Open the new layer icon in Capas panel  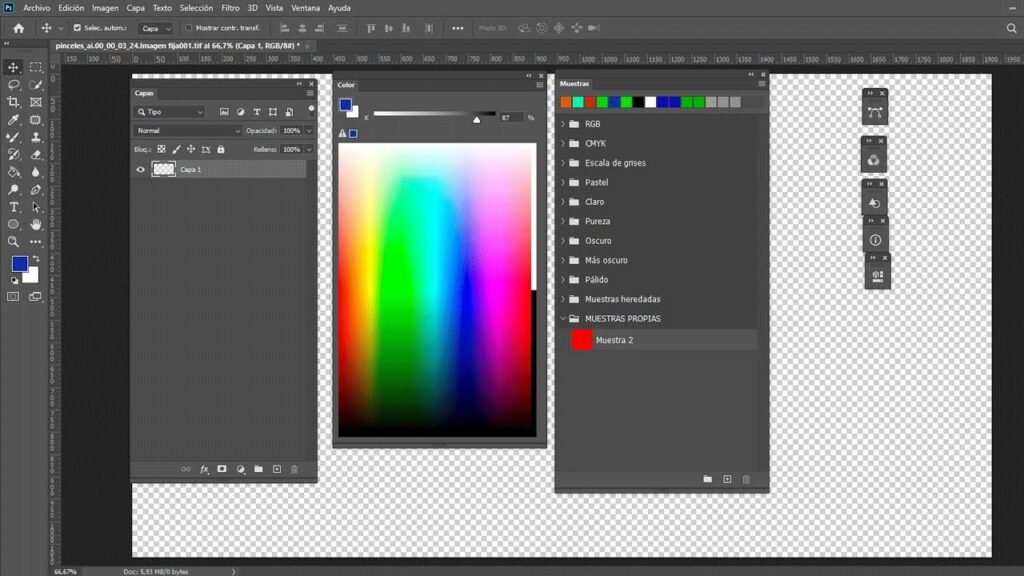pyautogui.click(x=277, y=469)
